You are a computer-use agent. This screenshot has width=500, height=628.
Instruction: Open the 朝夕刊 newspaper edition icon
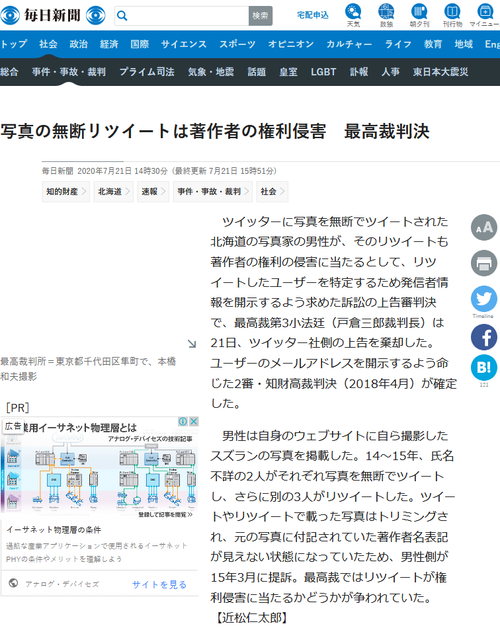419,15
